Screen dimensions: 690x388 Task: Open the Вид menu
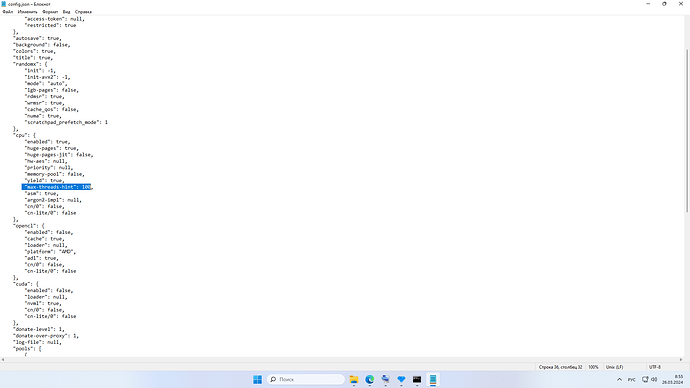66,12
